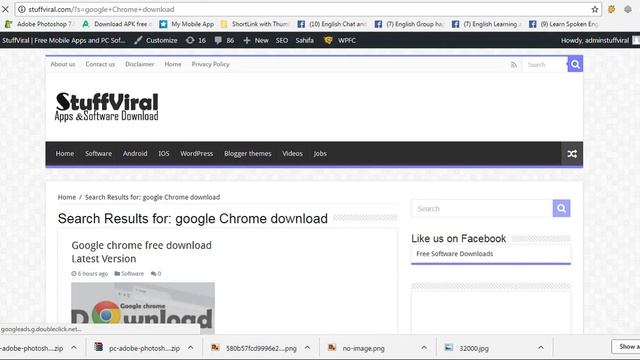Click the address bar URL
The height and width of the screenshot is (360, 640).
click(x=101, y=9)
